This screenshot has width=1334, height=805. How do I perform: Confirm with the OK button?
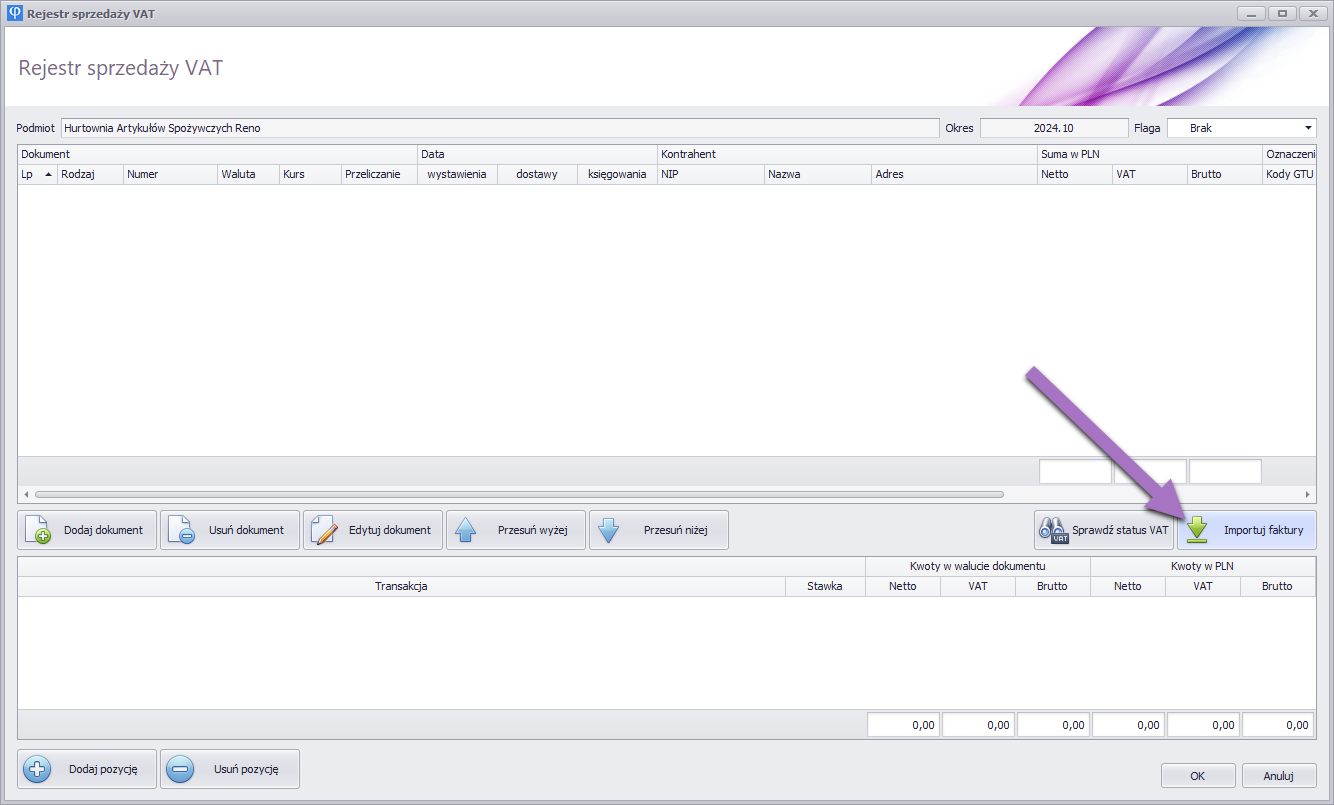[1197, 775]
